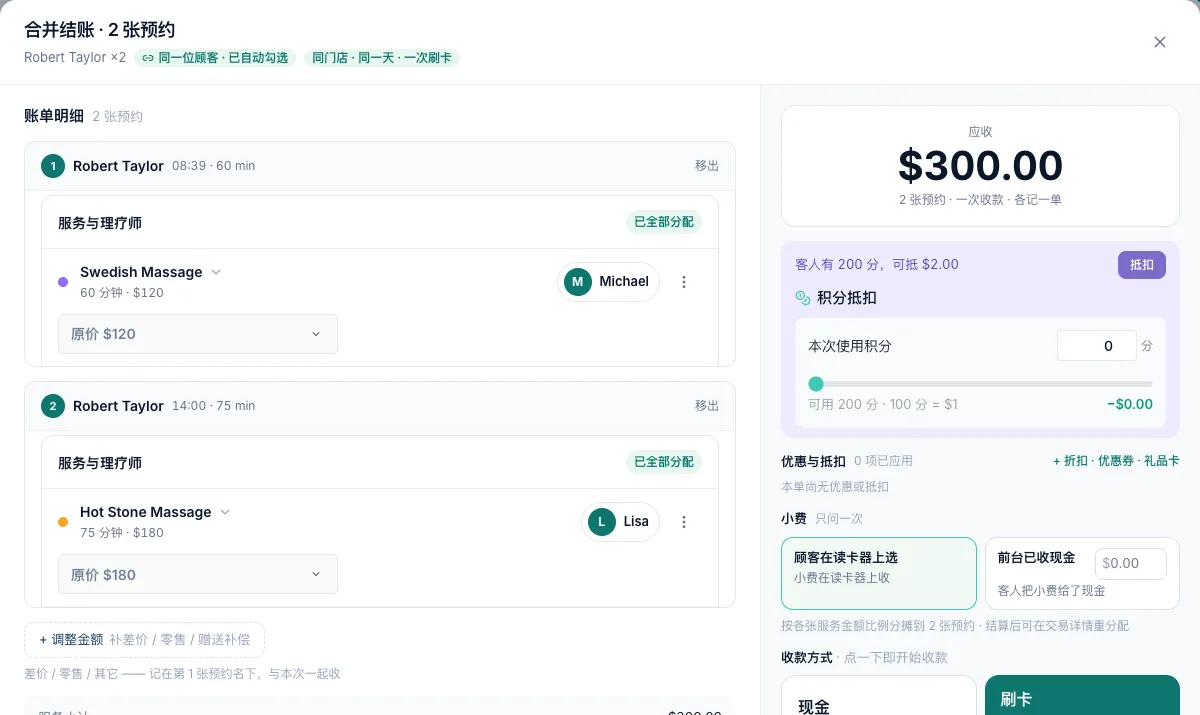Click the 60 分钟 · $120 detail
Image resolution: width=1200 pixels, height=715 pixels.
pyautogui.click(x=122, y=293)
